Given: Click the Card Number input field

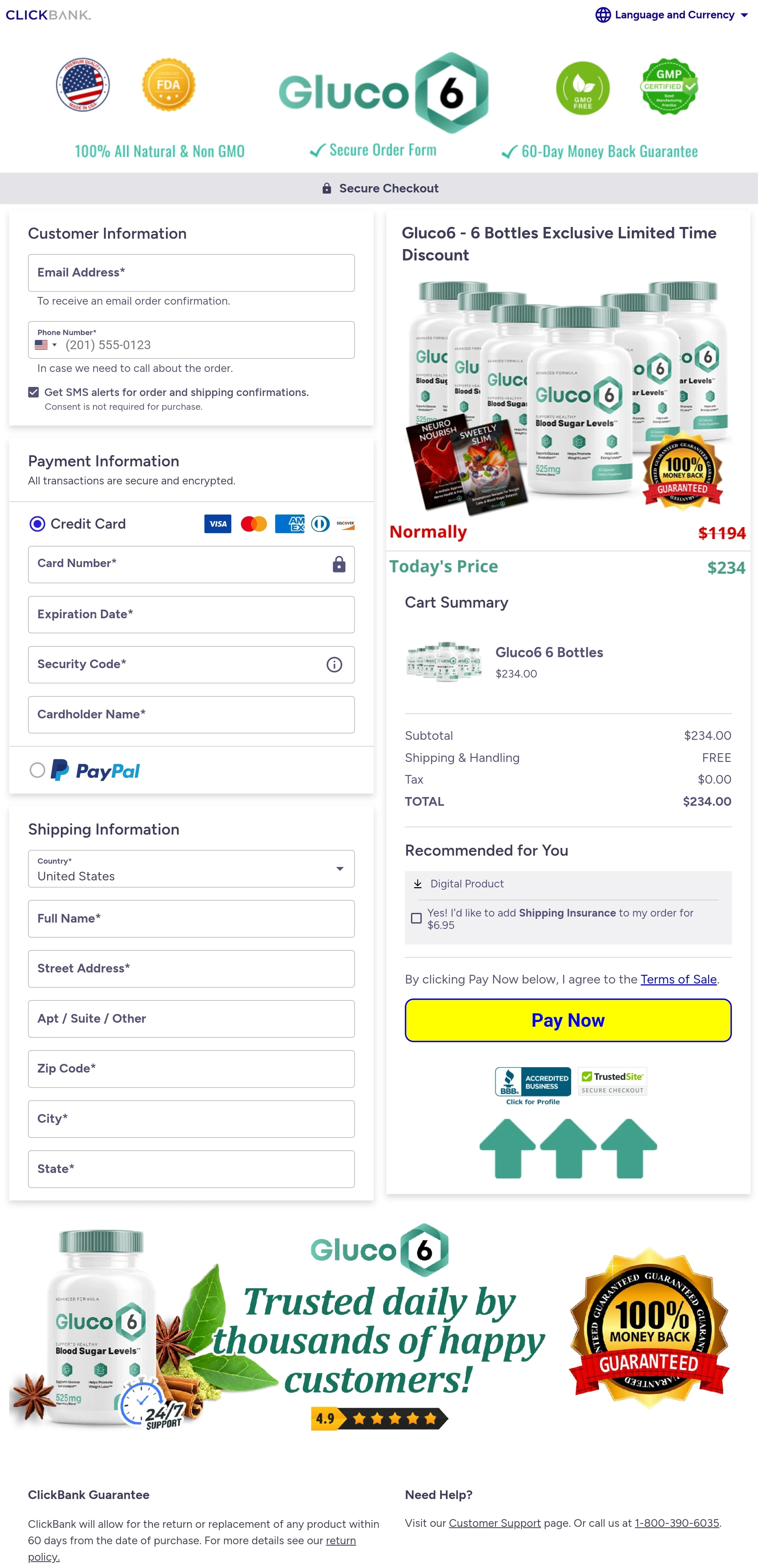Looking at the screenshot, I should tap(191, 563).
